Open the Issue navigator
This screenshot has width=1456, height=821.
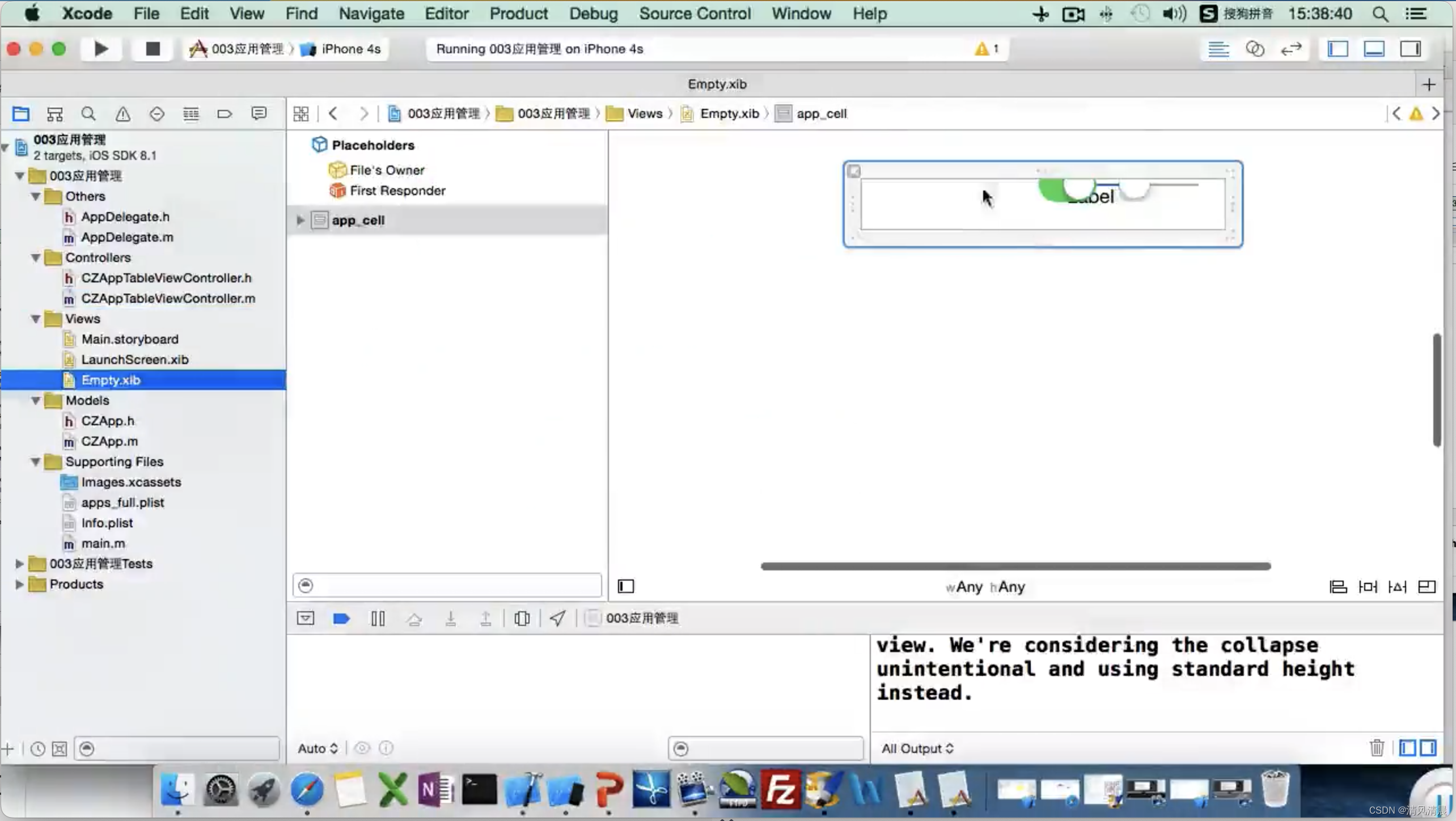tap(123, 114)
